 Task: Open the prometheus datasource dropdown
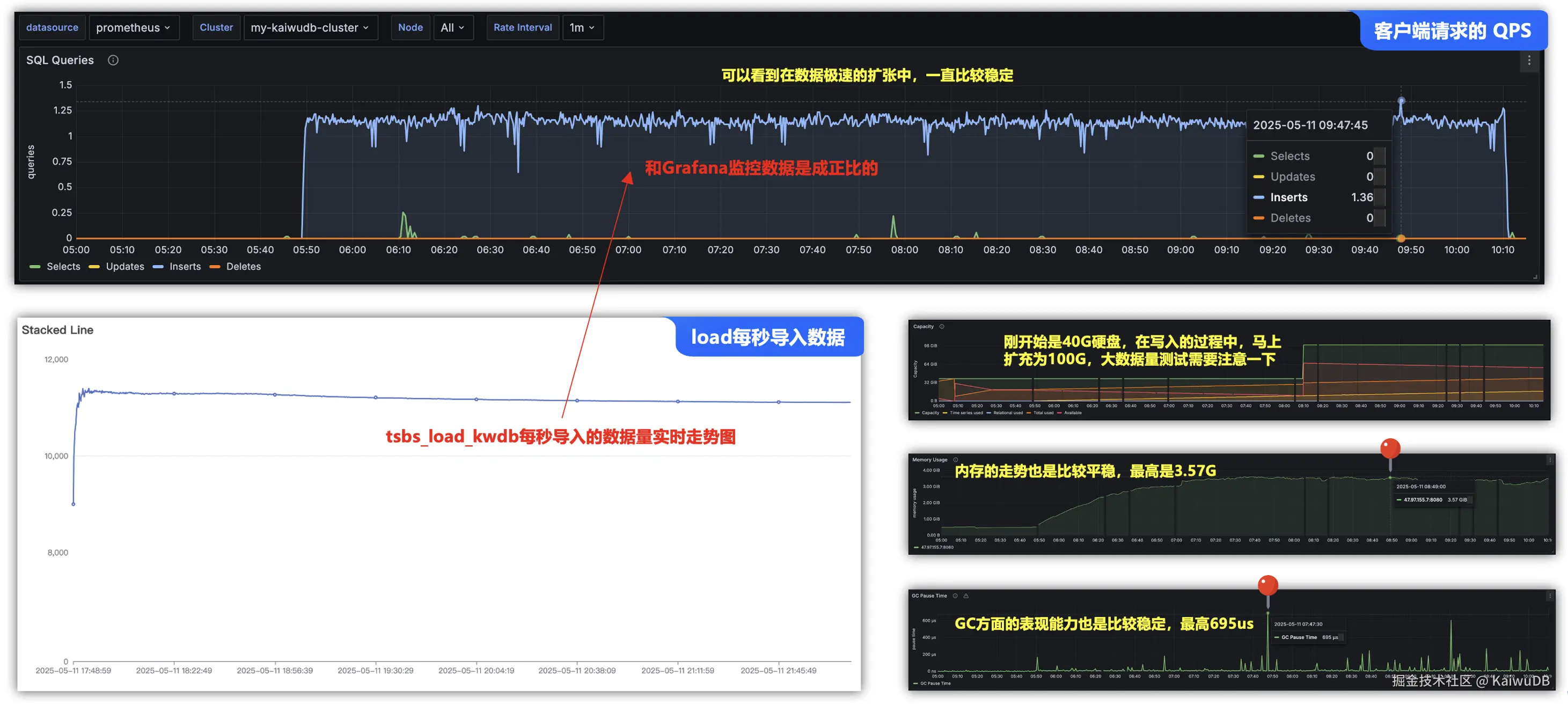133,27
